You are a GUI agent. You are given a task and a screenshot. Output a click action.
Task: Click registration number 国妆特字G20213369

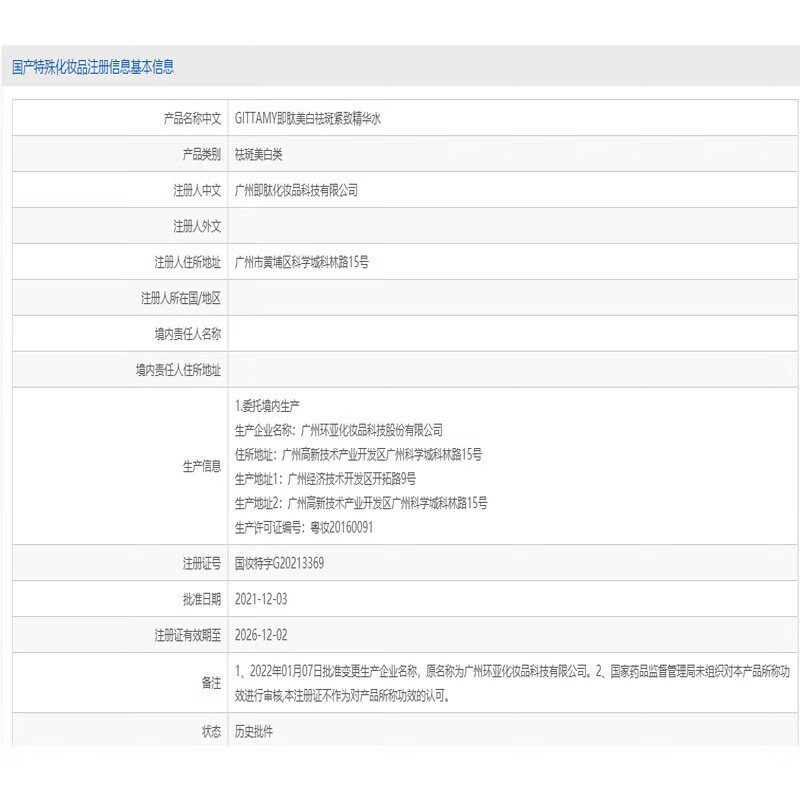(279, 563)
